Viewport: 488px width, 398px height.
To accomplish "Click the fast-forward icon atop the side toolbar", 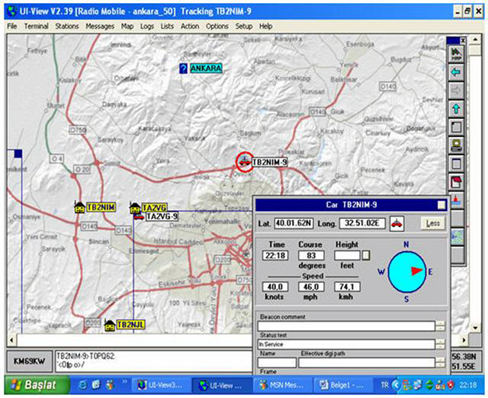I will point(456,54).
